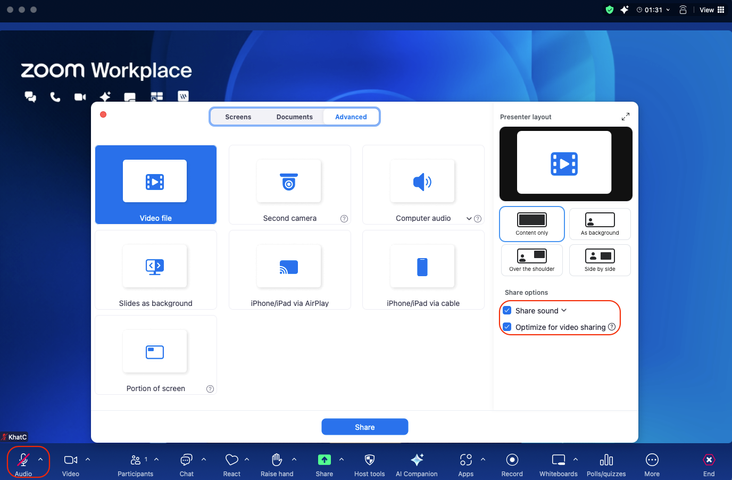
Task: Uncheck the Share sound checkbox
Action: pos(508,311)
